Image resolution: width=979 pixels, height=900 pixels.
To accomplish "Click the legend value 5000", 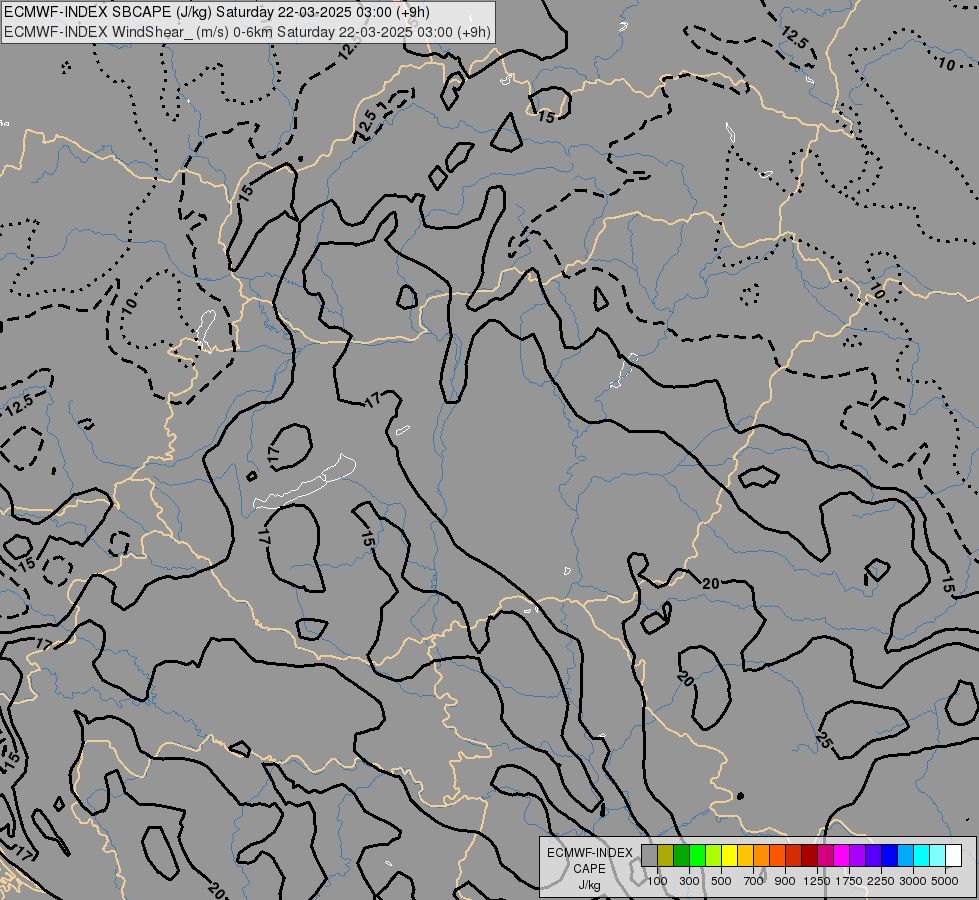I will [945, 881].
